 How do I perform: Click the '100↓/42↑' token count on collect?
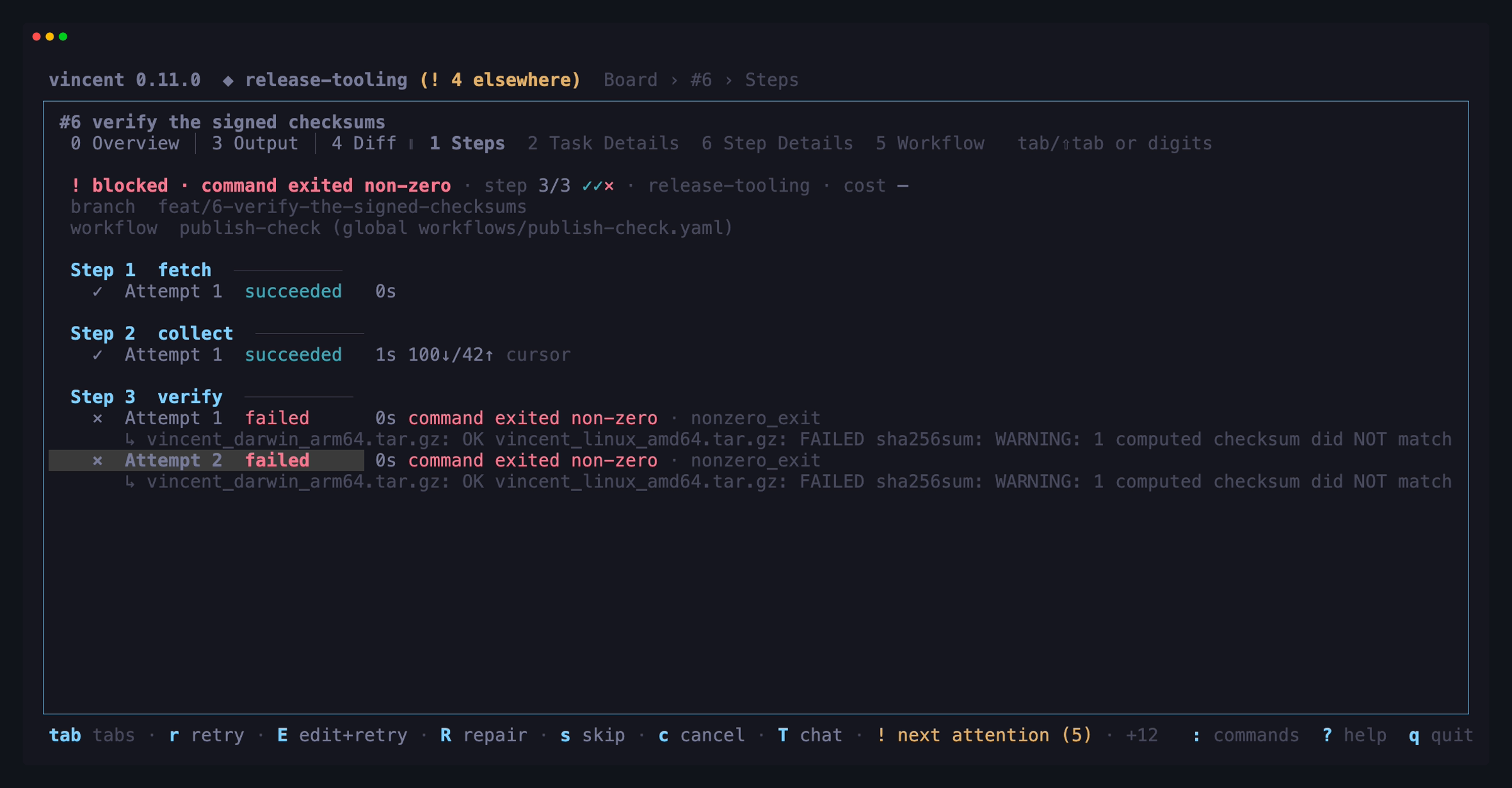(450, 355)
